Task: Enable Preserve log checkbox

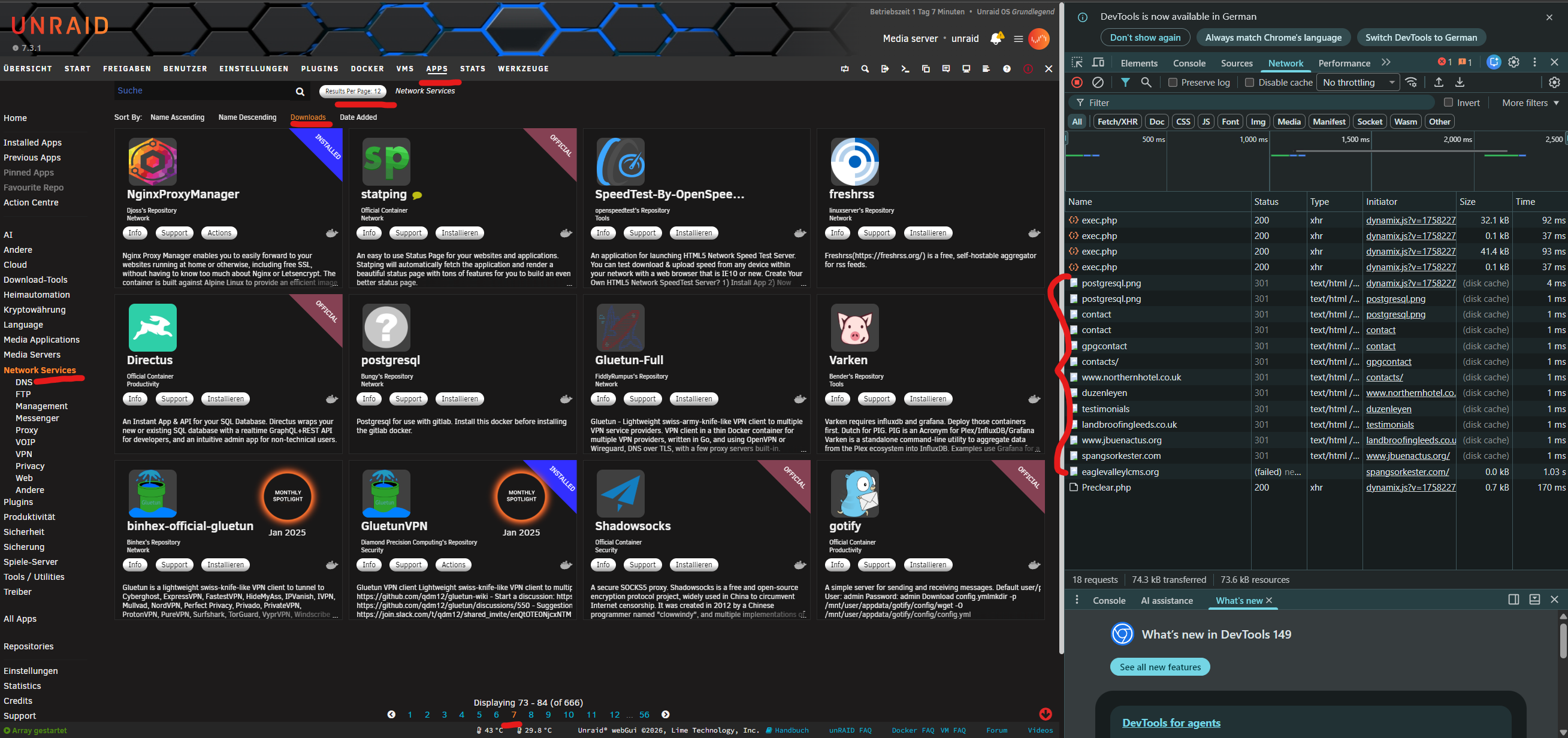Action: (x=1173, y=82)
